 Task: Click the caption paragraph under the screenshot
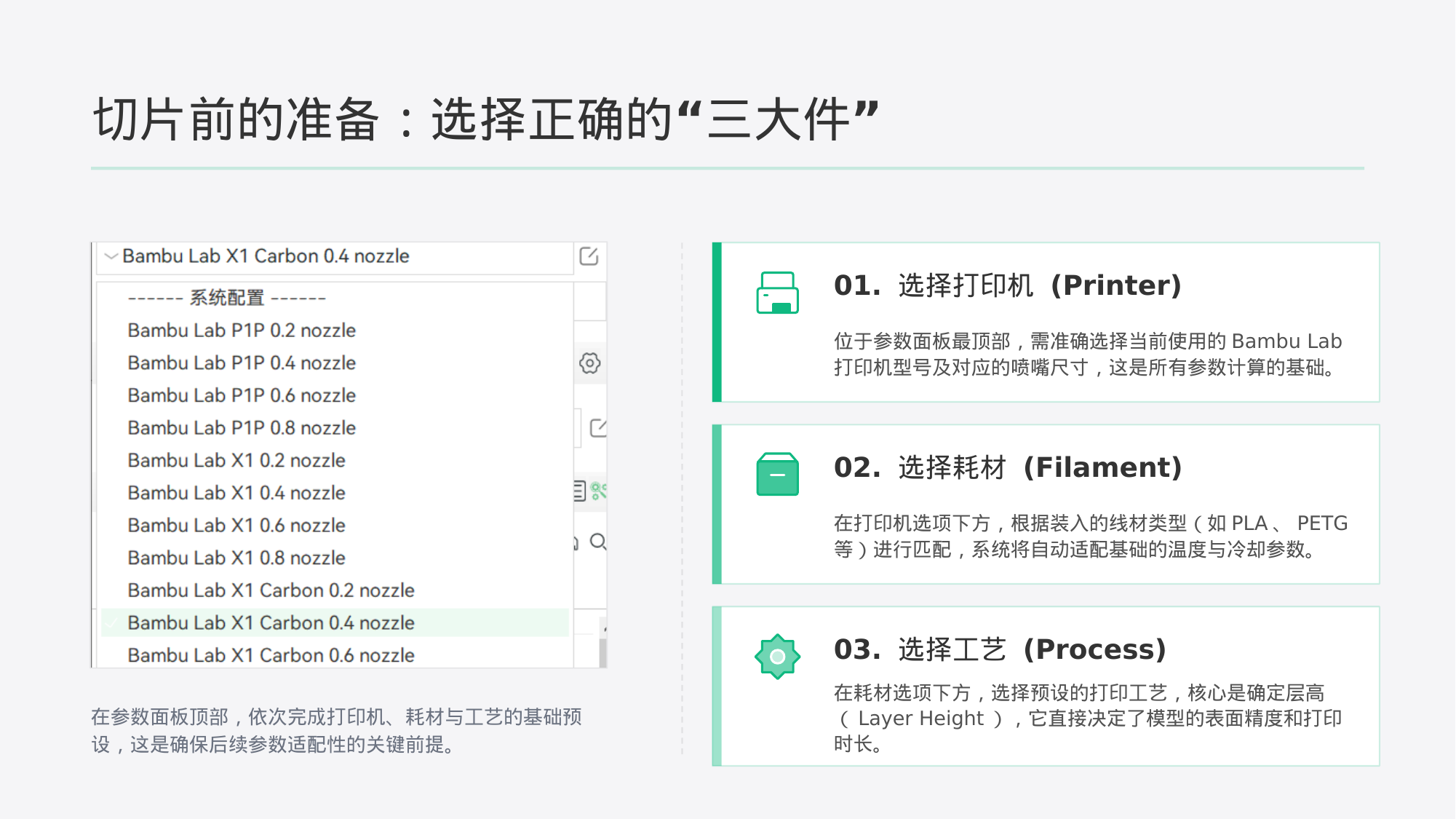tap(336, 731)
